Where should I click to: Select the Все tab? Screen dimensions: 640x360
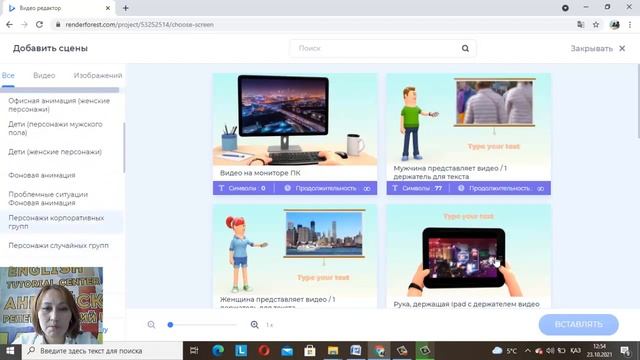pos(8,75)
